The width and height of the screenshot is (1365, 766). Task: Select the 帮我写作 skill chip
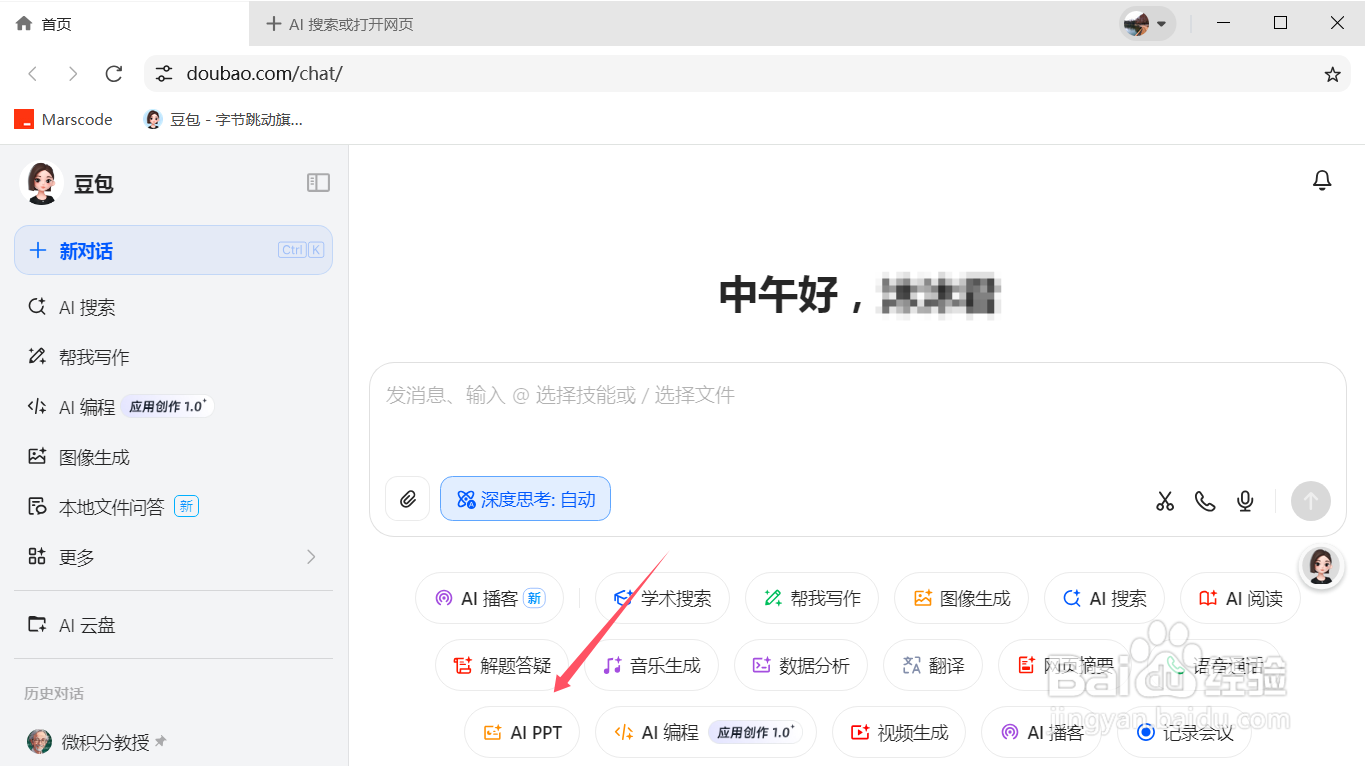tap(811, 599)
